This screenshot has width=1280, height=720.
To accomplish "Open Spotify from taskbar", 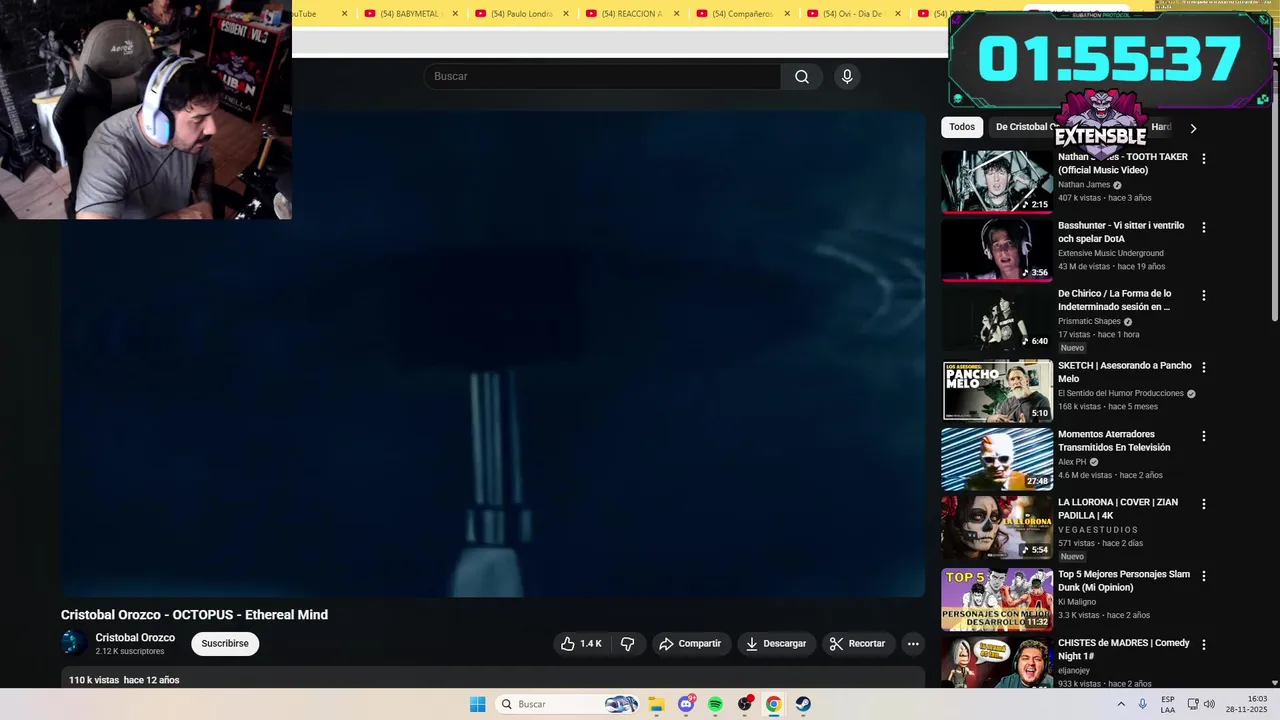I will (x=715, y=704).
